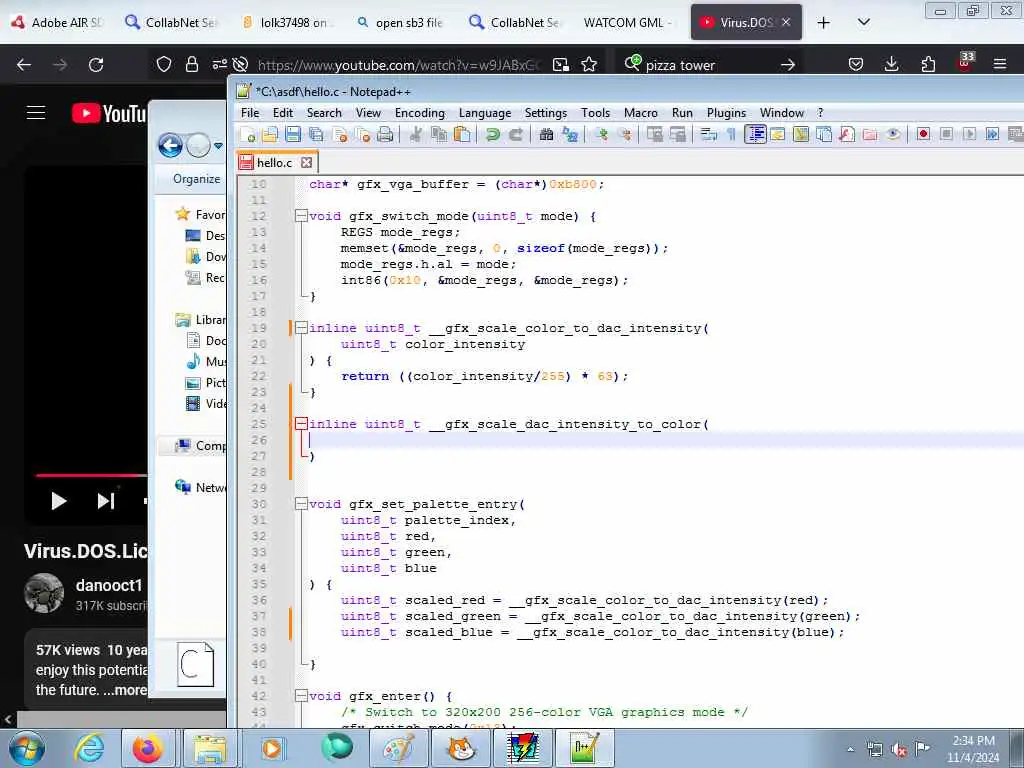The width and height of the screenshot is (1024, 768).
Task: Open the Macro menu
Action: pyautogui.click(x=641, y=113)
